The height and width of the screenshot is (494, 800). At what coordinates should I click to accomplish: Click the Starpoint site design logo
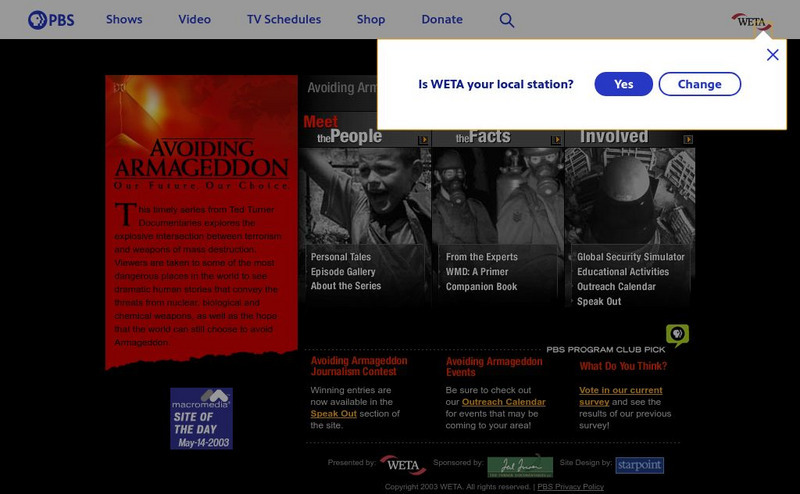tap(639, 465)
